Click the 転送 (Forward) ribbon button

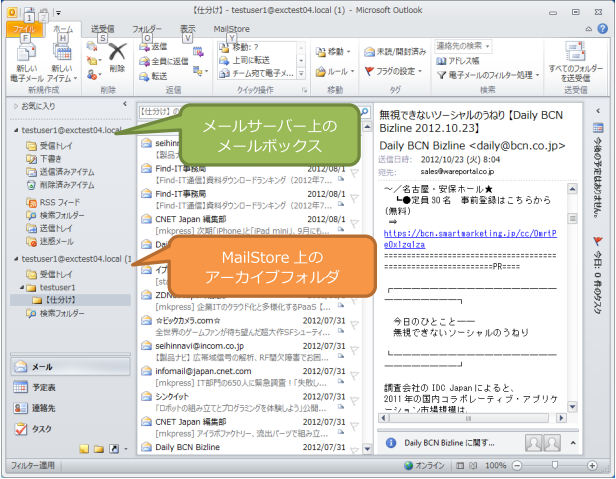(x=160, y=74)
